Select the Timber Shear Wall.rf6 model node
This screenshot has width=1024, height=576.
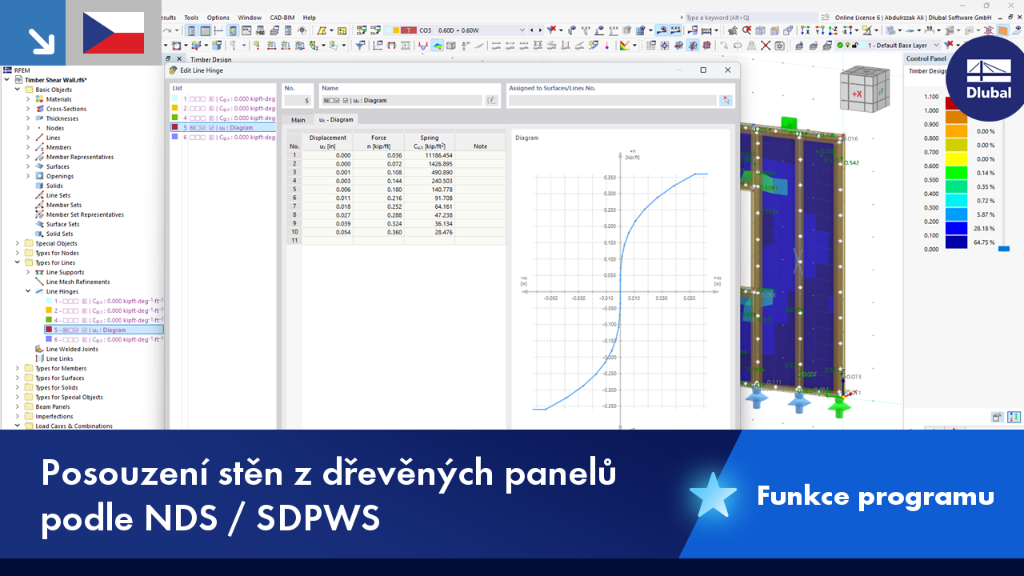tap(56, 80)
